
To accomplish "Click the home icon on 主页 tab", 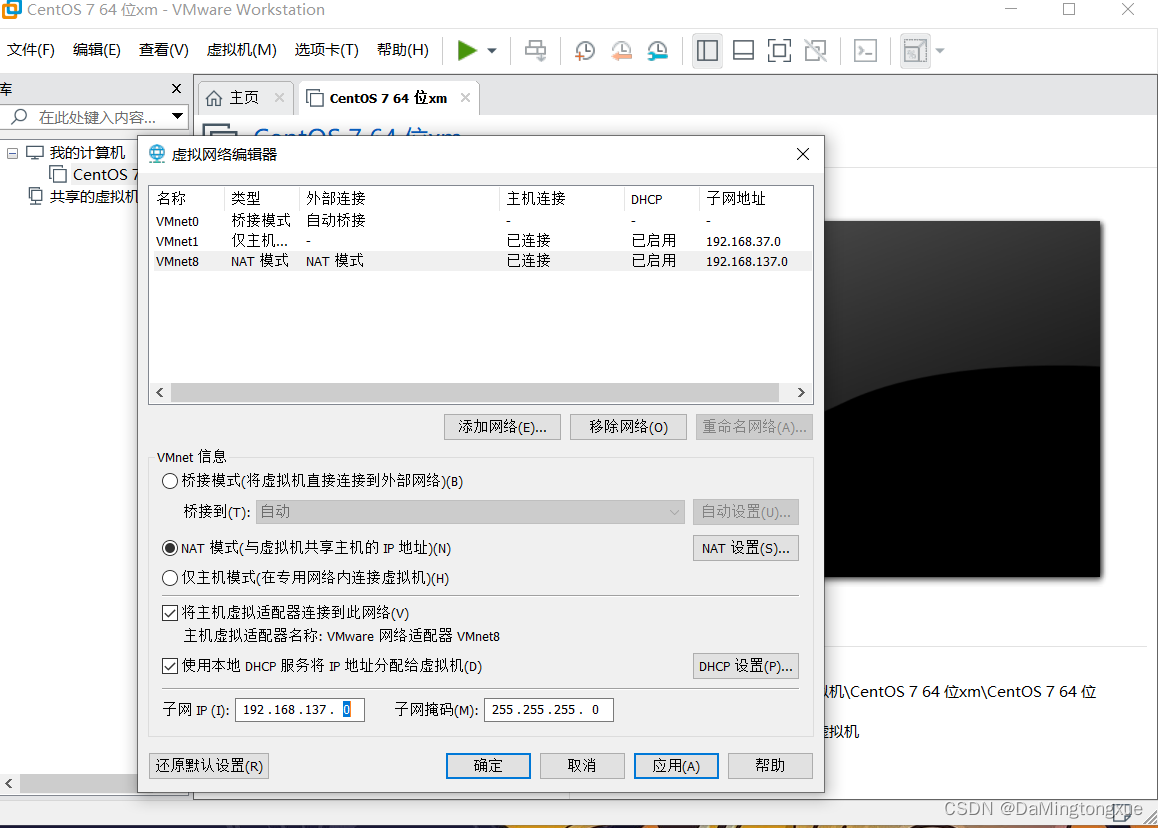I will [x=214, y=98].
